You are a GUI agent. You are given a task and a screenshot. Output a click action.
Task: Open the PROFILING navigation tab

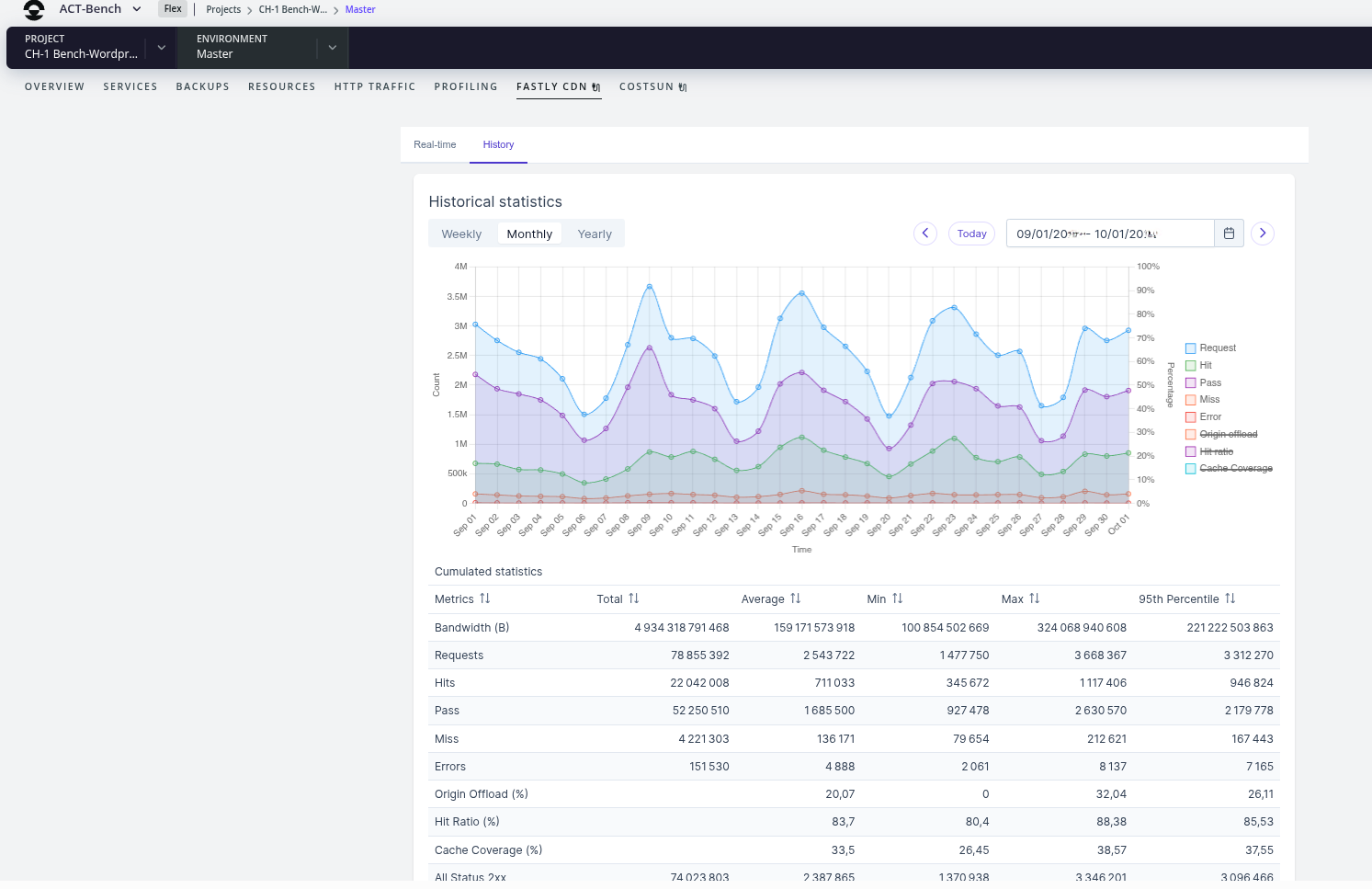coord(466,86)
